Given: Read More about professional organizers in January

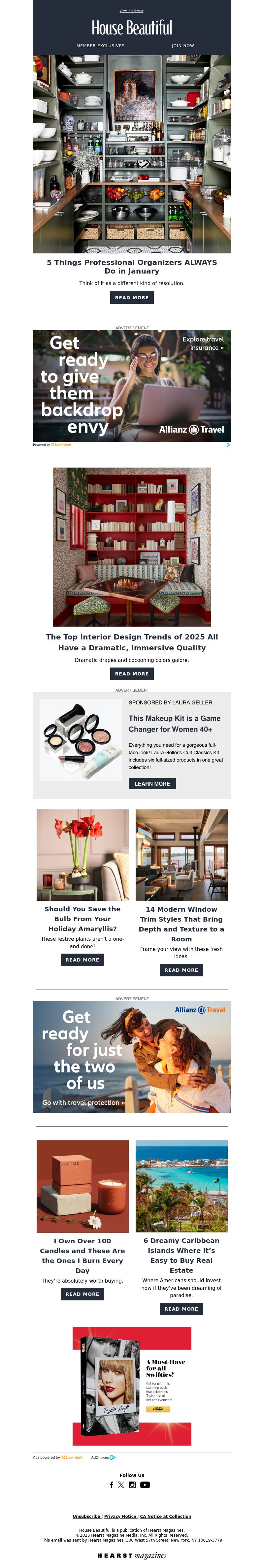Looking at the screenshot, I should click(x=132, y=298).
